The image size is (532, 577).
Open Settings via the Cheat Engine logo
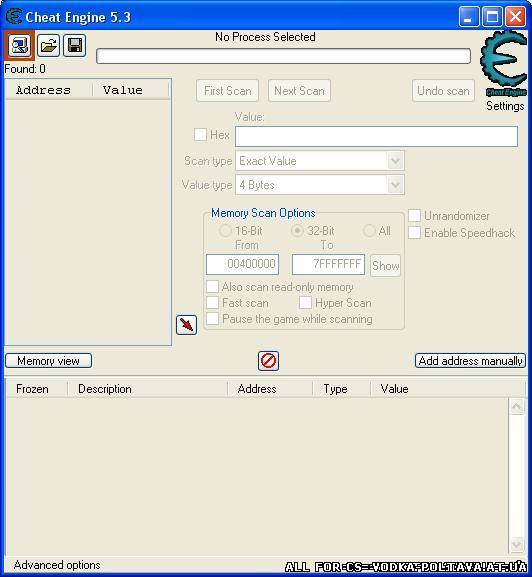504,64
